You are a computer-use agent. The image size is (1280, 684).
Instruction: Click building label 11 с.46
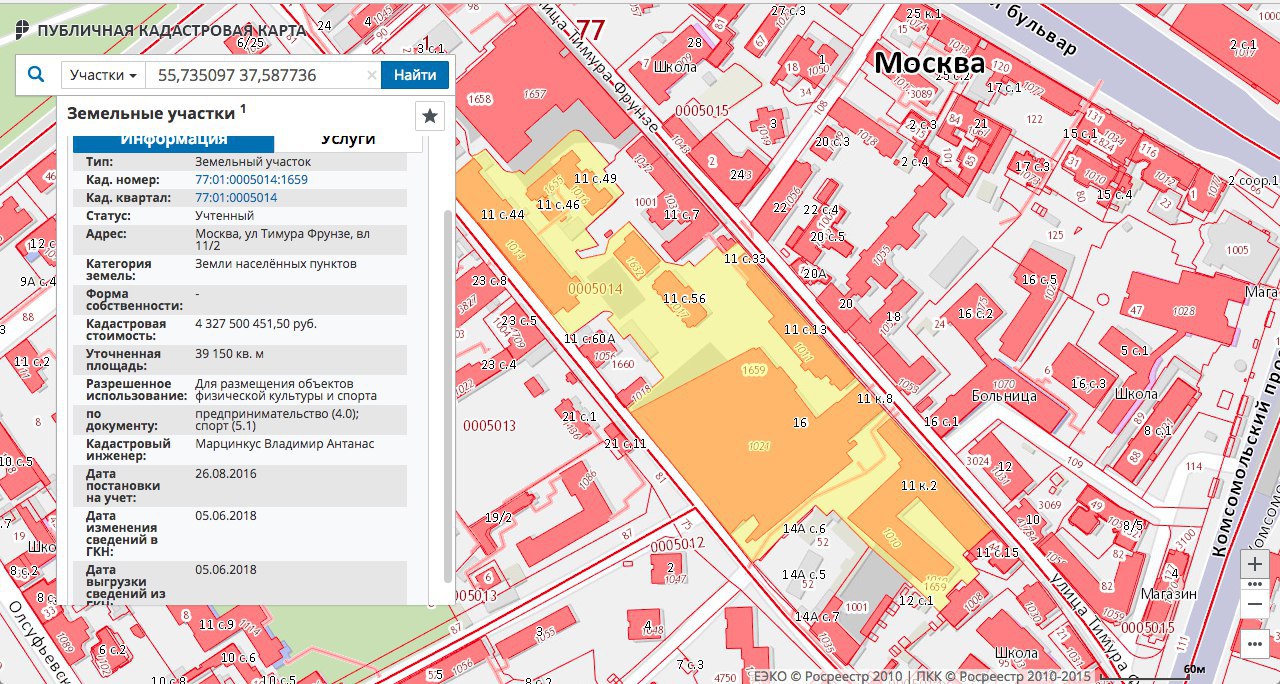pyautogui.click(x=559, y=205)
